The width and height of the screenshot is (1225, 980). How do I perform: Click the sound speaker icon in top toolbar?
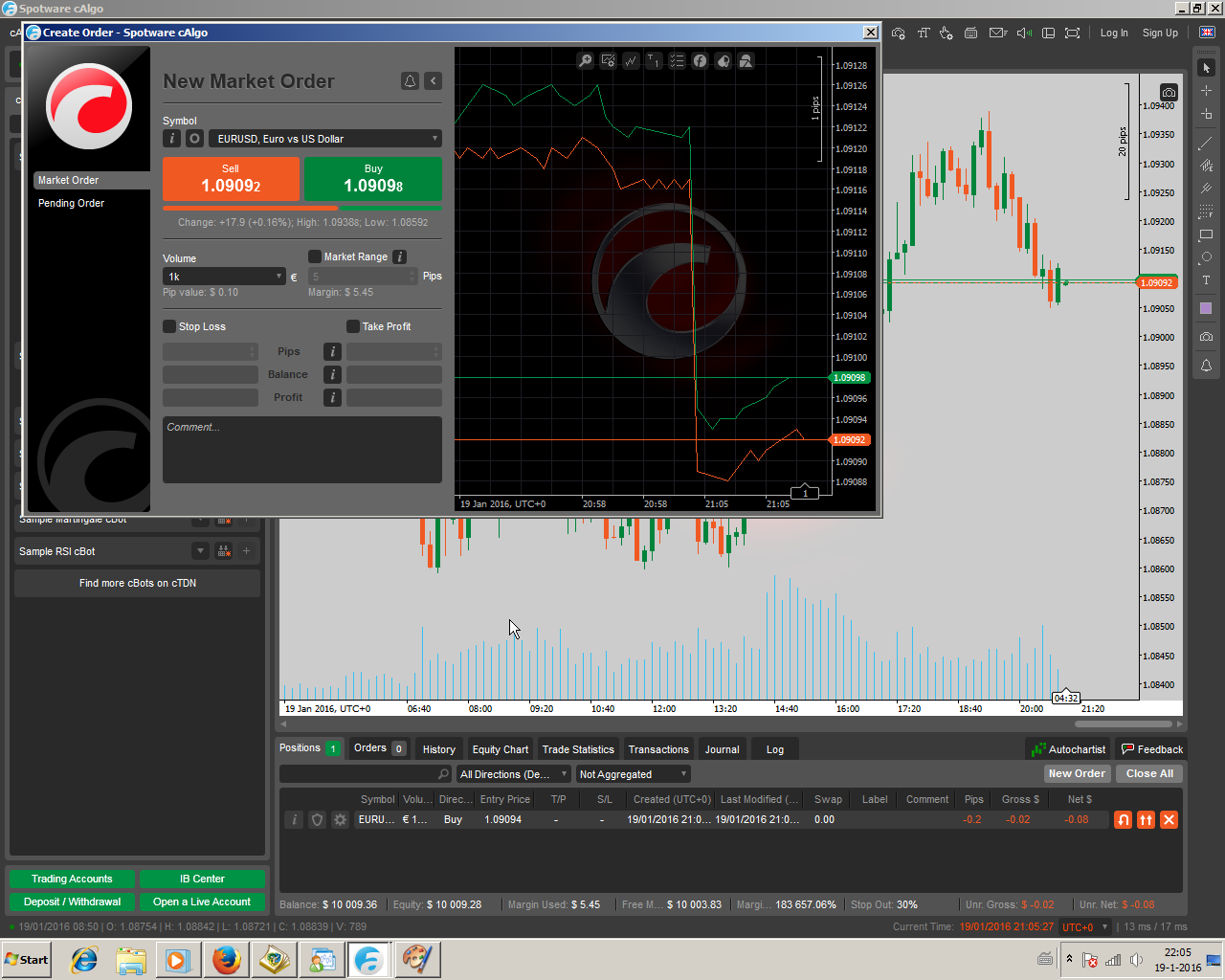[1023, 33]
